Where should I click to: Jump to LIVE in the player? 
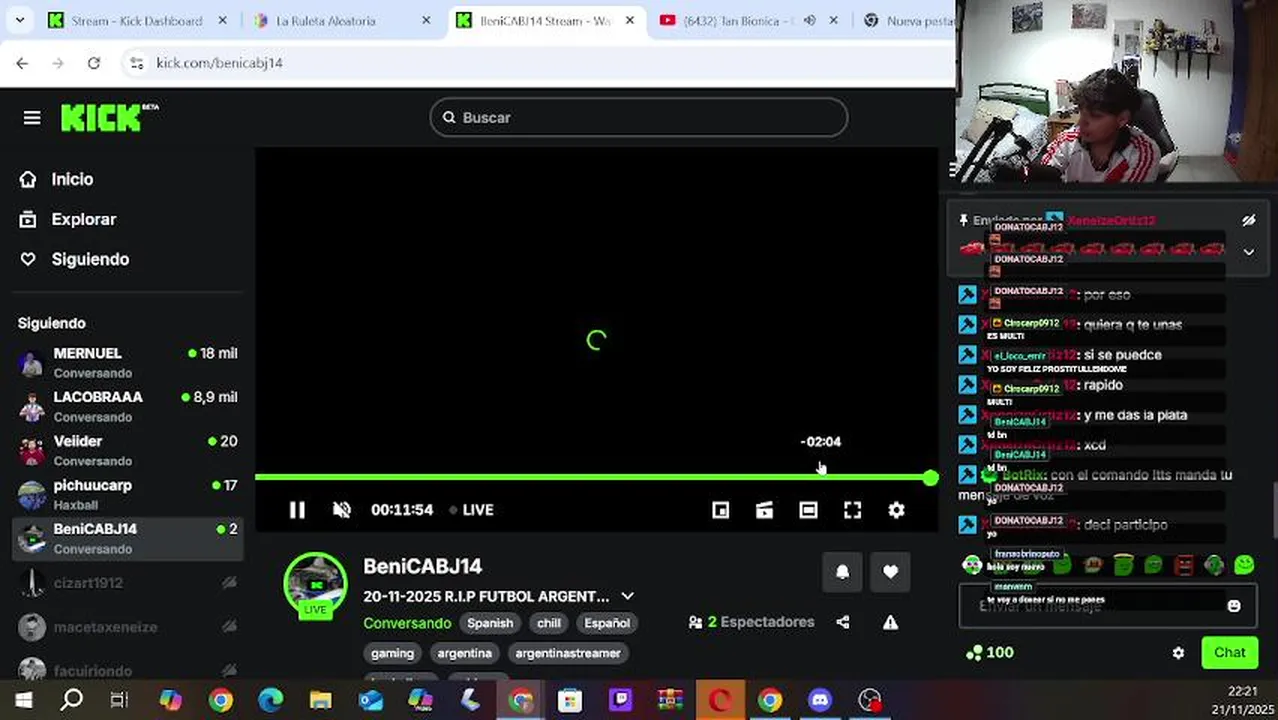click(471, 510)
